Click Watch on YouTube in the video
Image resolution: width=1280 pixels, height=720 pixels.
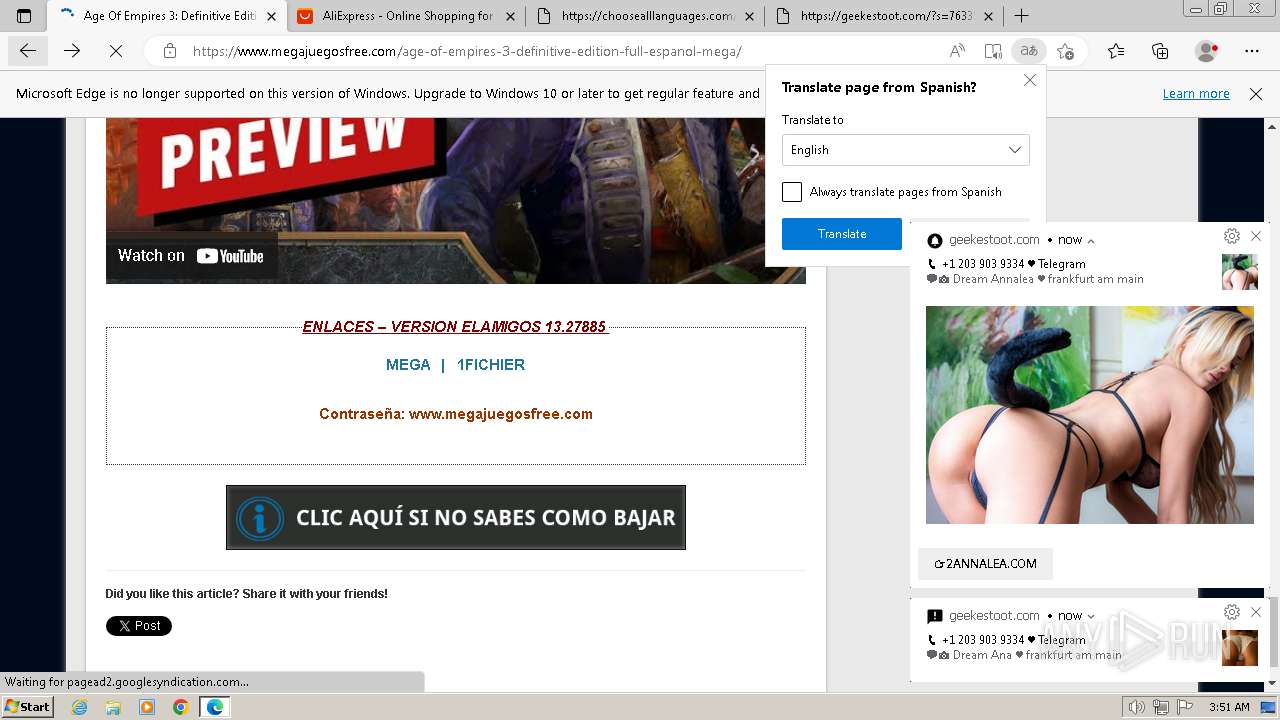click(191, 256)
